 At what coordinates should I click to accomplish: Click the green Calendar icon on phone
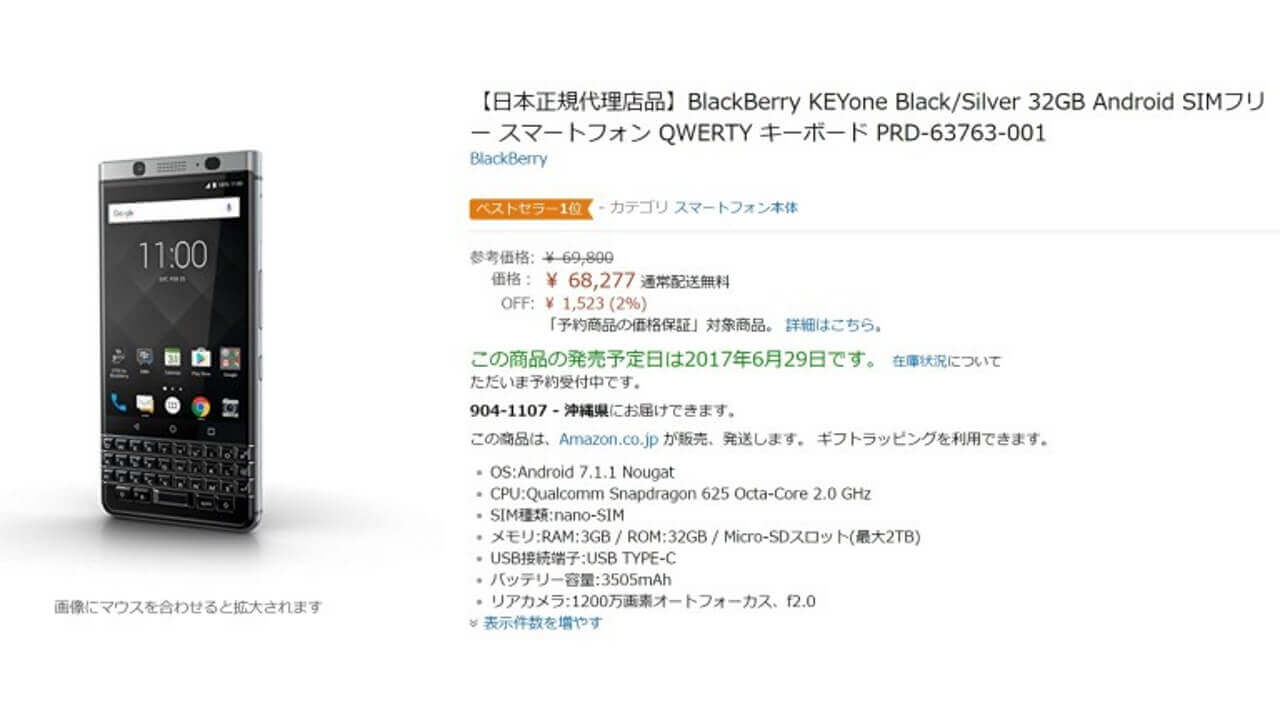pyautogui.click(x=172, y=357)
